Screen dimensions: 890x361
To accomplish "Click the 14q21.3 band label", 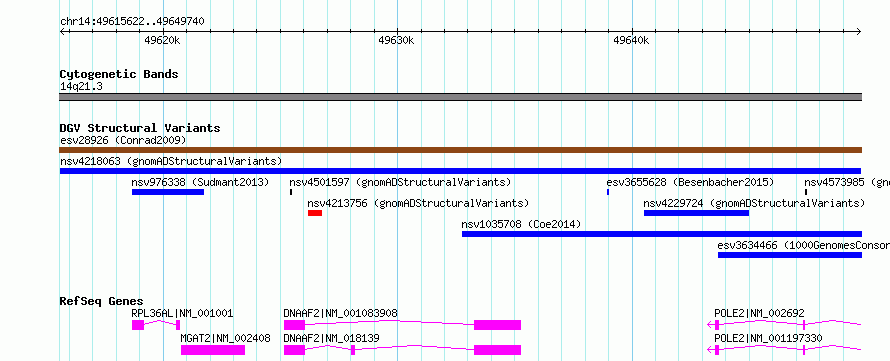I will [81, 86].
